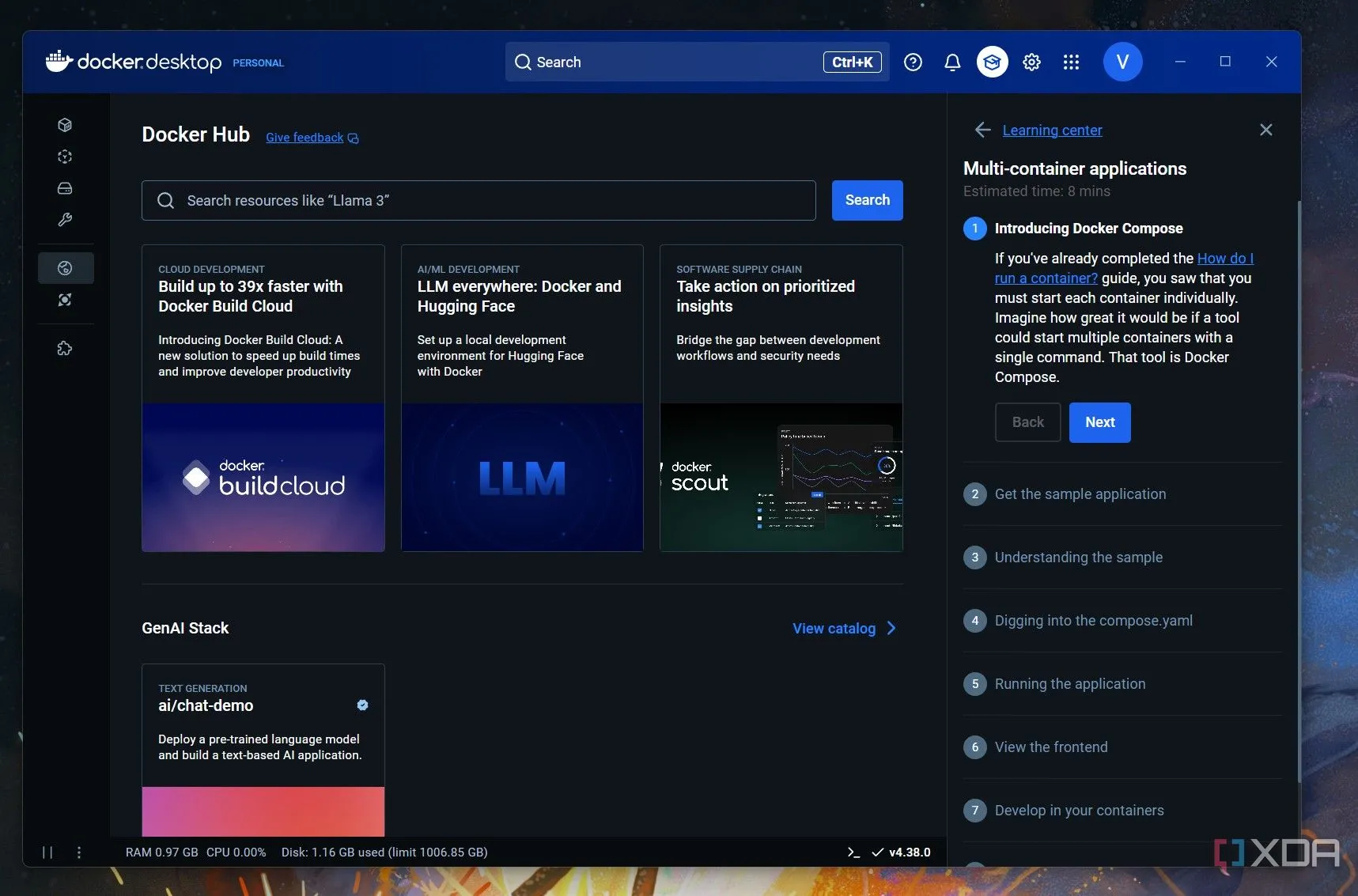Click the blue Next button in the guide

(1099, 422)
